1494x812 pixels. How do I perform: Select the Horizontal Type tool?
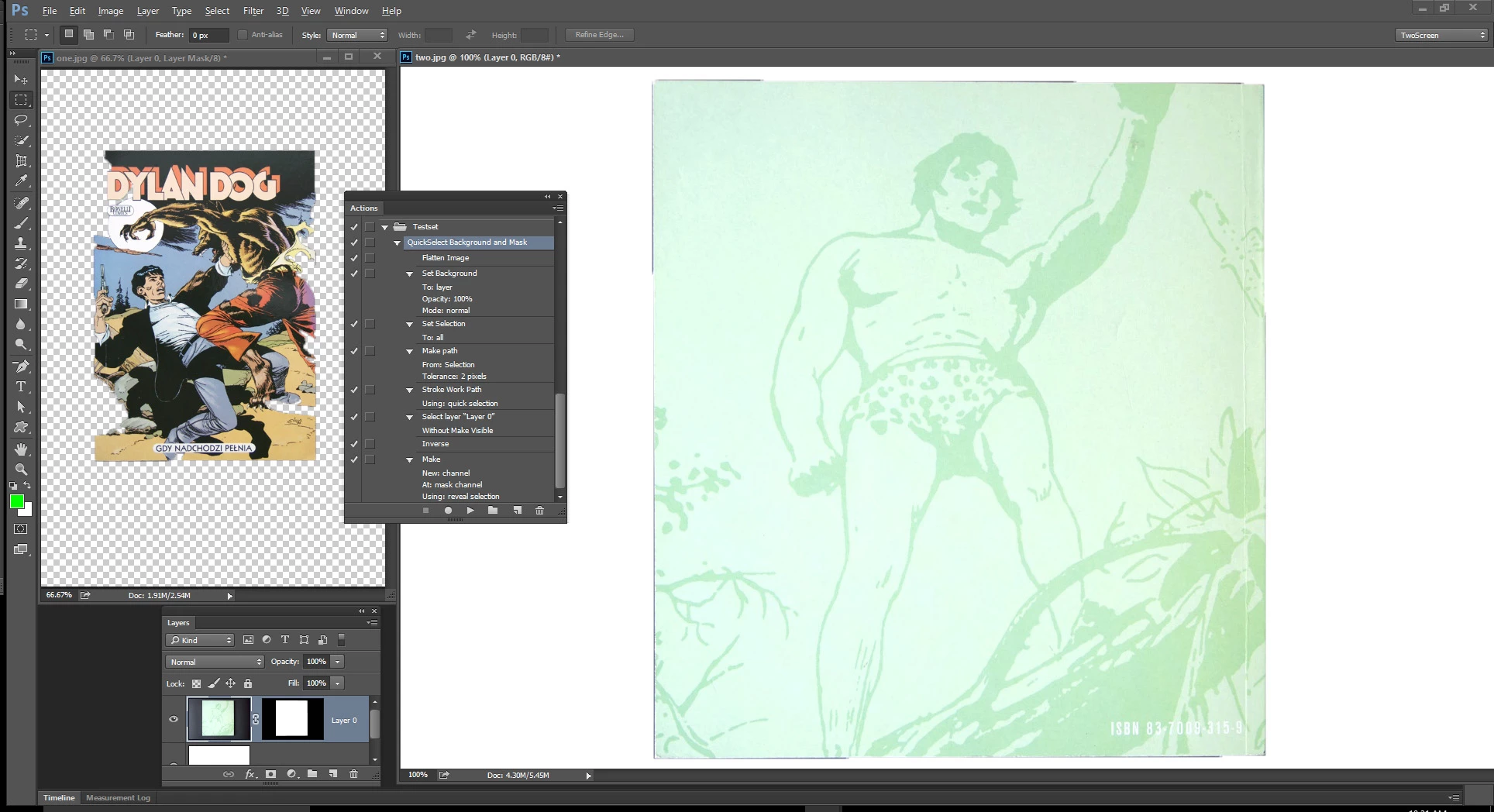(x=21, y=387)
